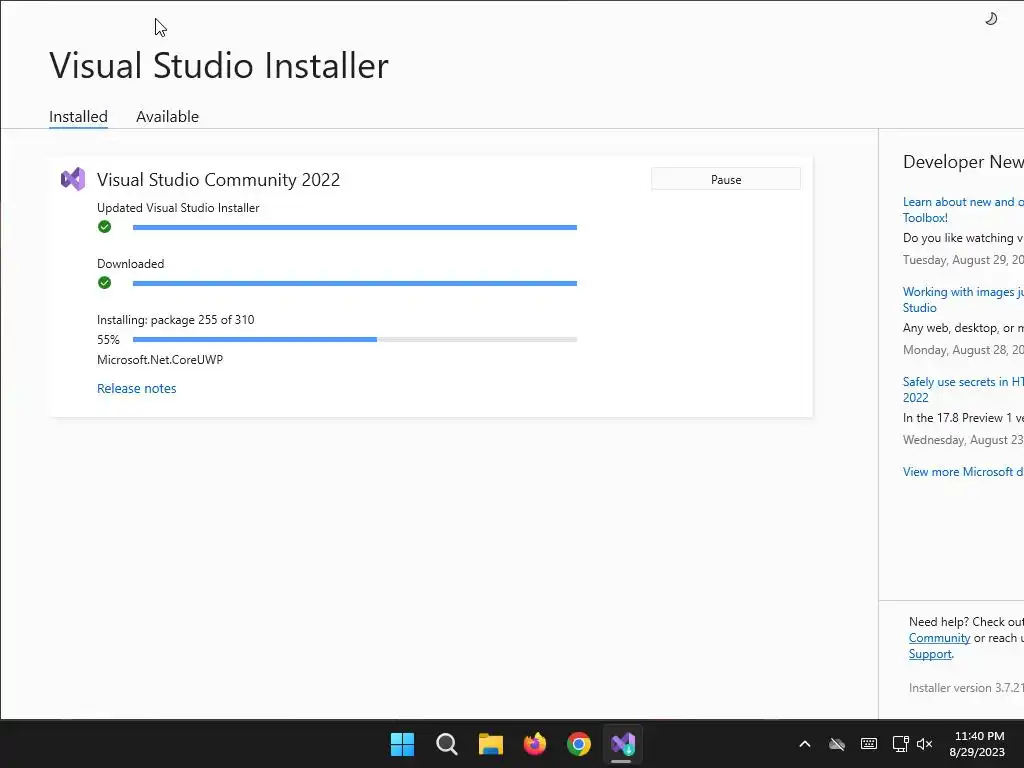Click green checkmark beside Updated Visual Studio Installer

pyautogui.click(x=104, y=227)
